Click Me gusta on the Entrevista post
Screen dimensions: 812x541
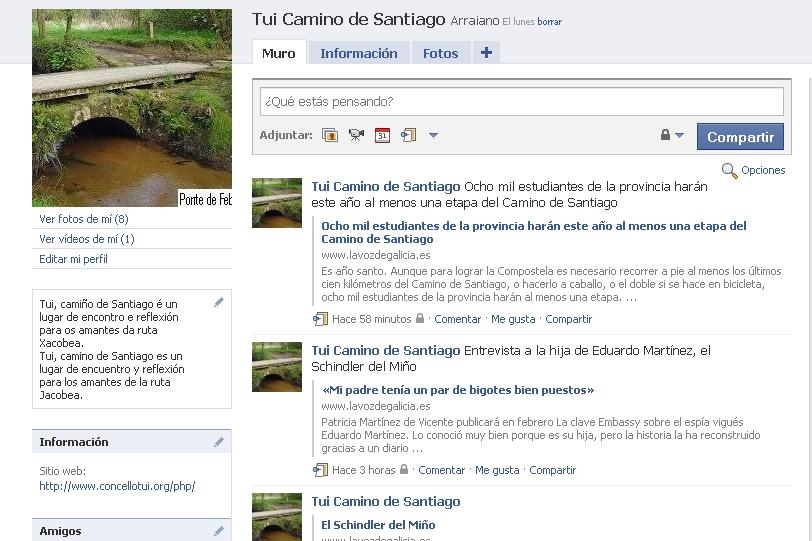[x=497, y=470]
